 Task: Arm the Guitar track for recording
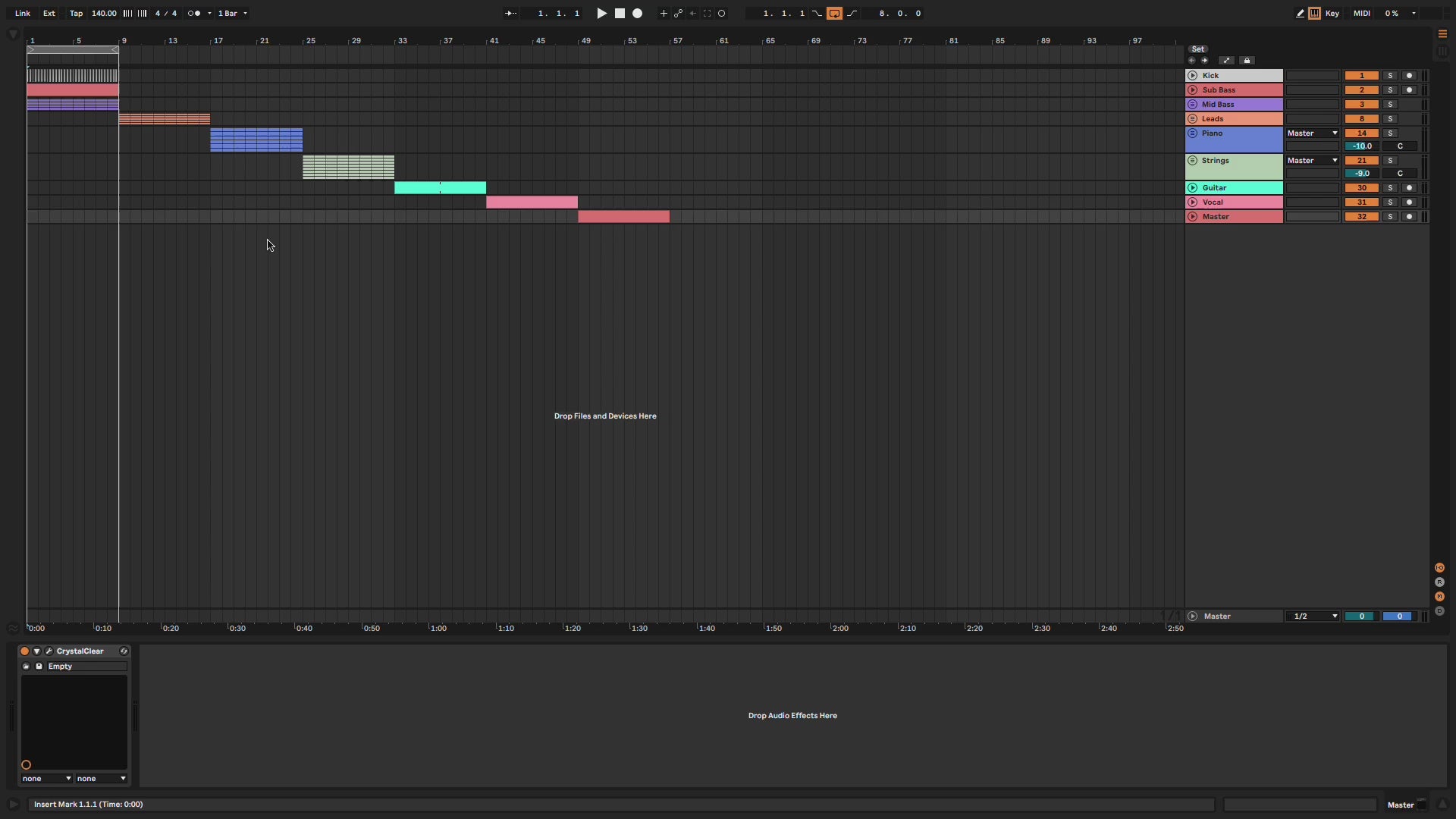pyautogui.click(x=1409, y=188)
